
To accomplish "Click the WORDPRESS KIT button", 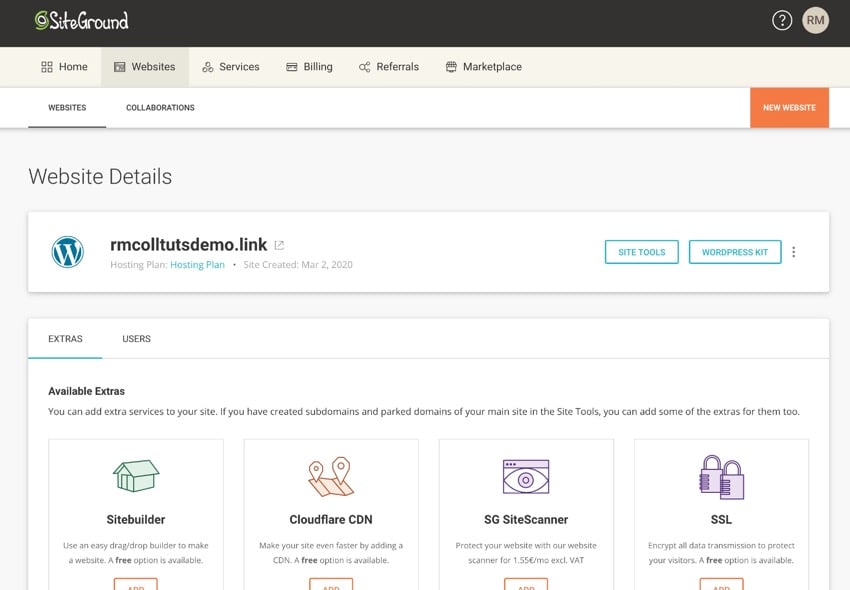I will (735, 251).
